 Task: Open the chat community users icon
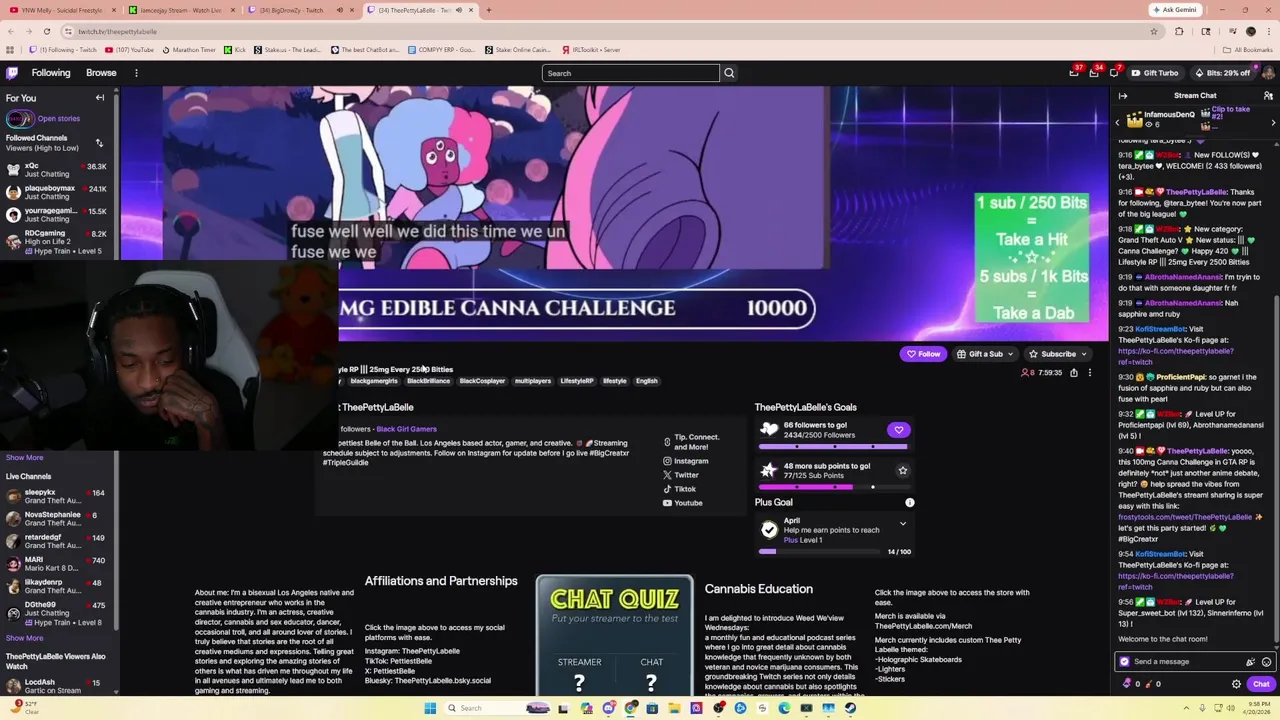(x=1268, y=96)
